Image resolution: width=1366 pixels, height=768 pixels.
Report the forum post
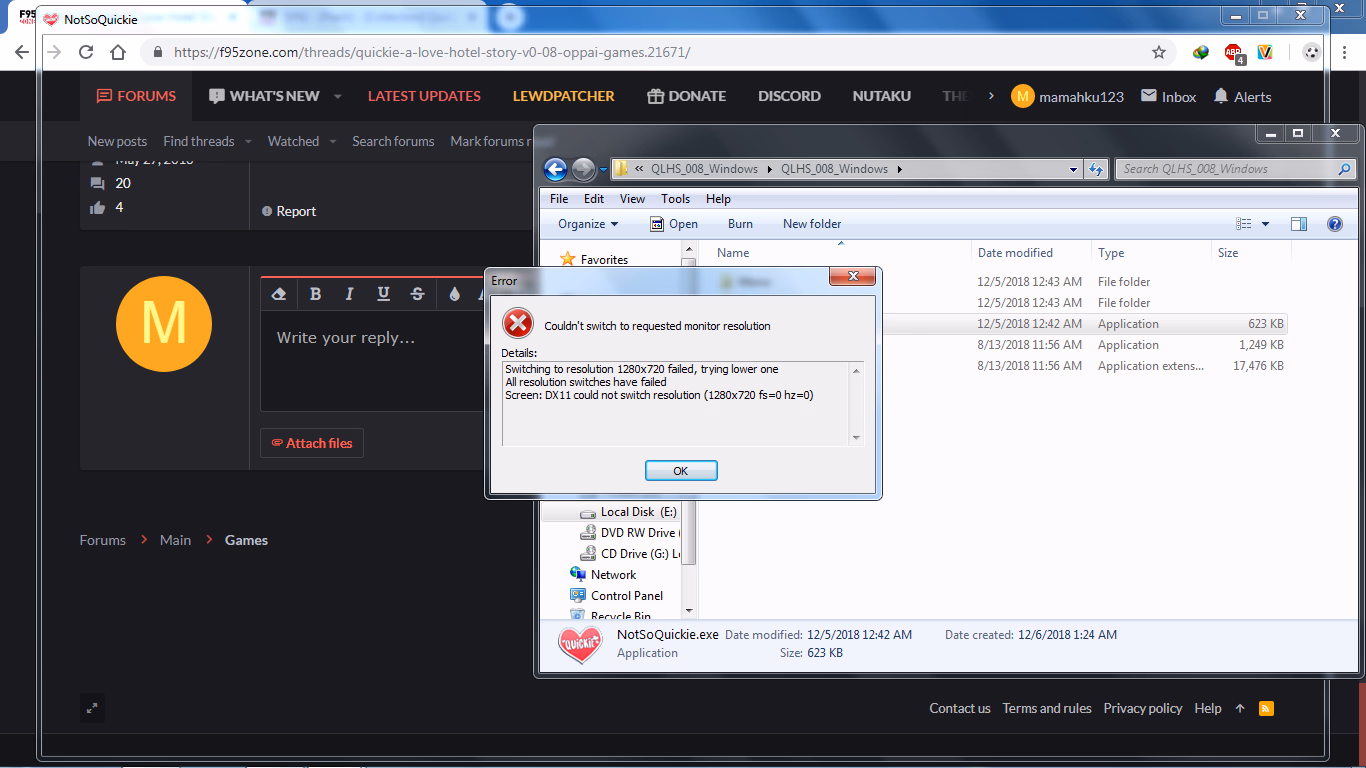point(289,211)
